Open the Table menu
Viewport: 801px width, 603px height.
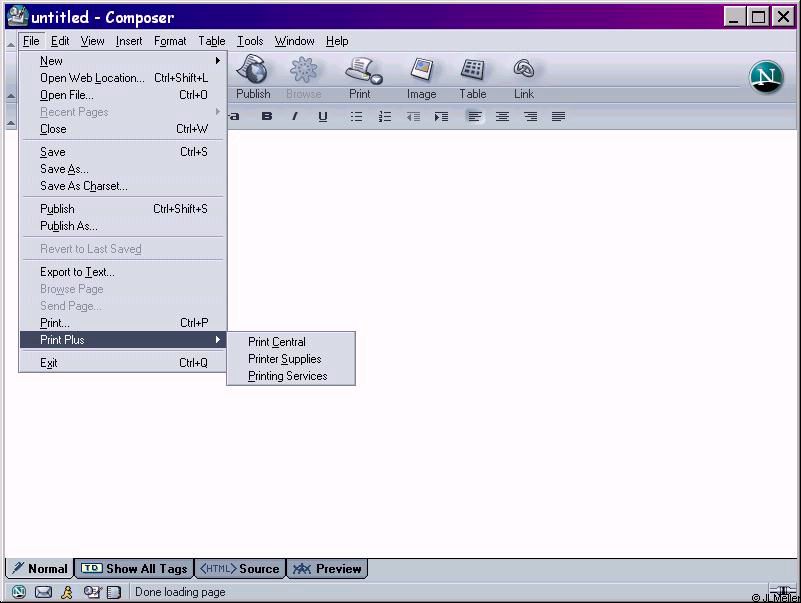pos(211,41)
